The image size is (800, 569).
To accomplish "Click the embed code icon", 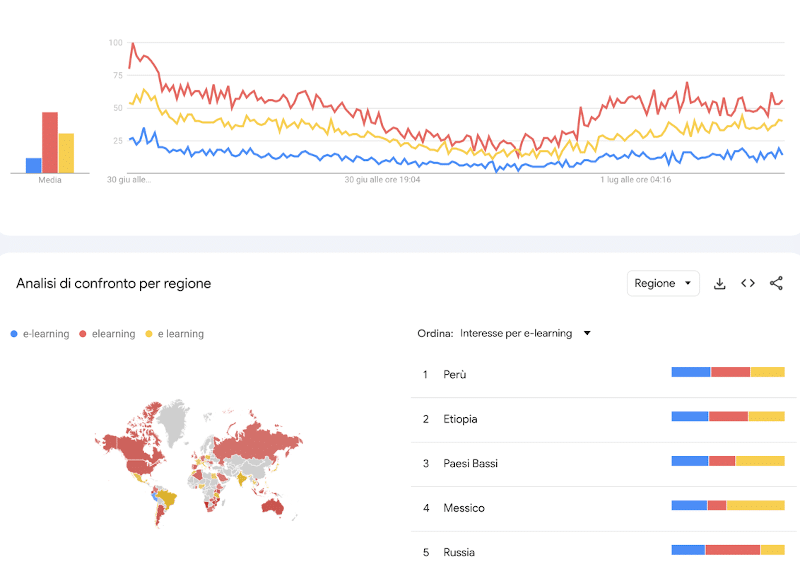I will click(x=748, y=284).
